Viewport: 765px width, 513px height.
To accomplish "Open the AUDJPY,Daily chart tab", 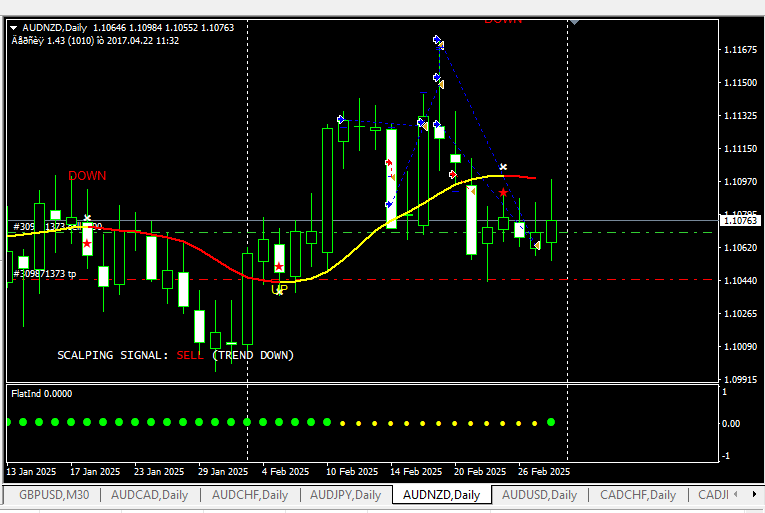I will pos(345,495).
